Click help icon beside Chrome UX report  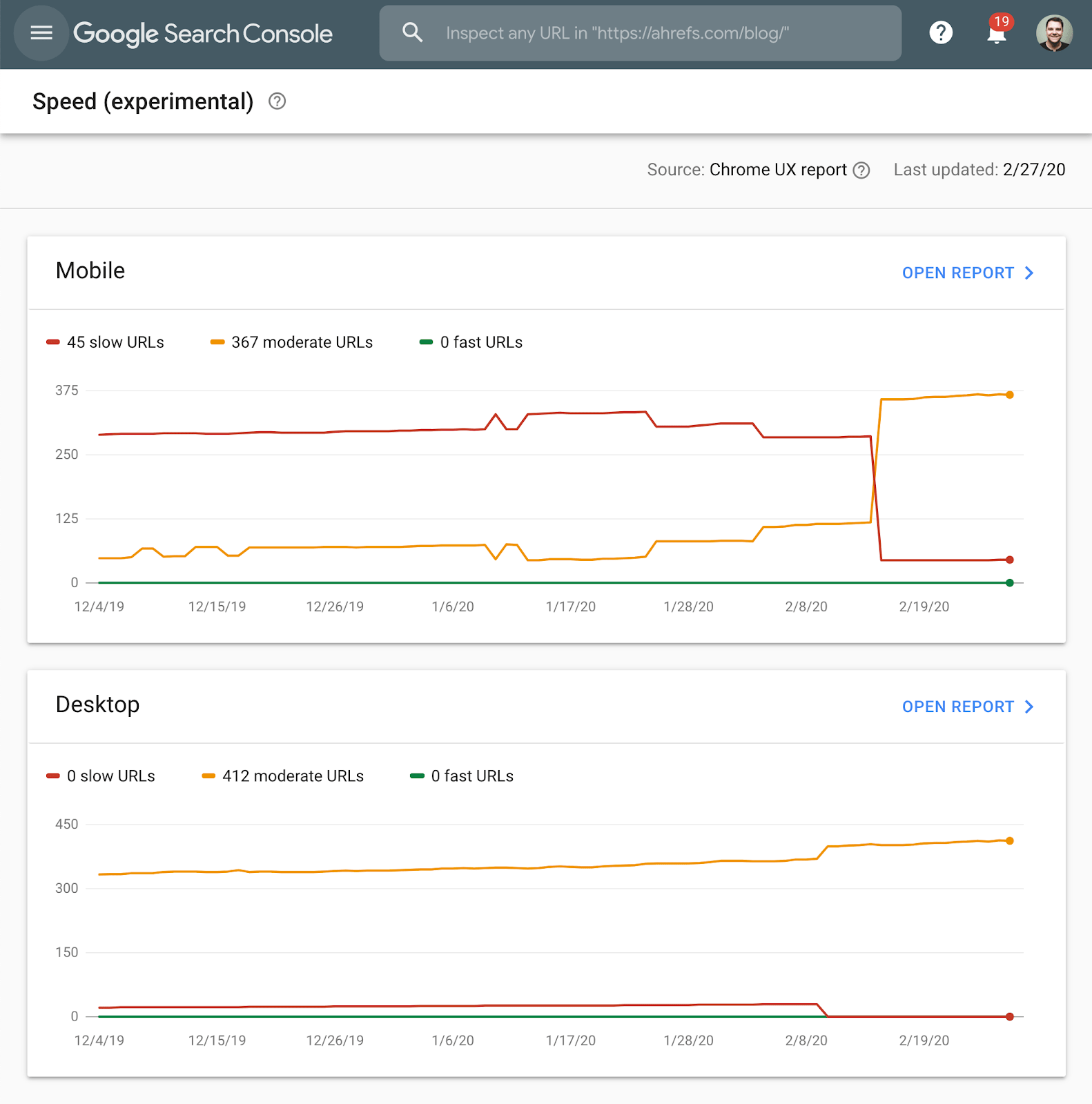(x=861, y=170)
